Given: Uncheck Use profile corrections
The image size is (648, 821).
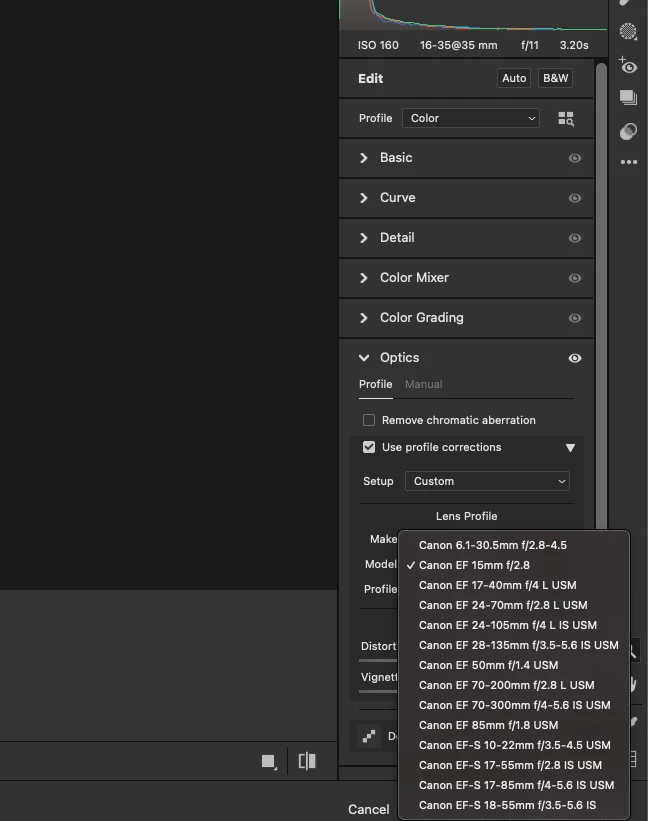Looking at the screenshot, I should (x=369, y=447).
